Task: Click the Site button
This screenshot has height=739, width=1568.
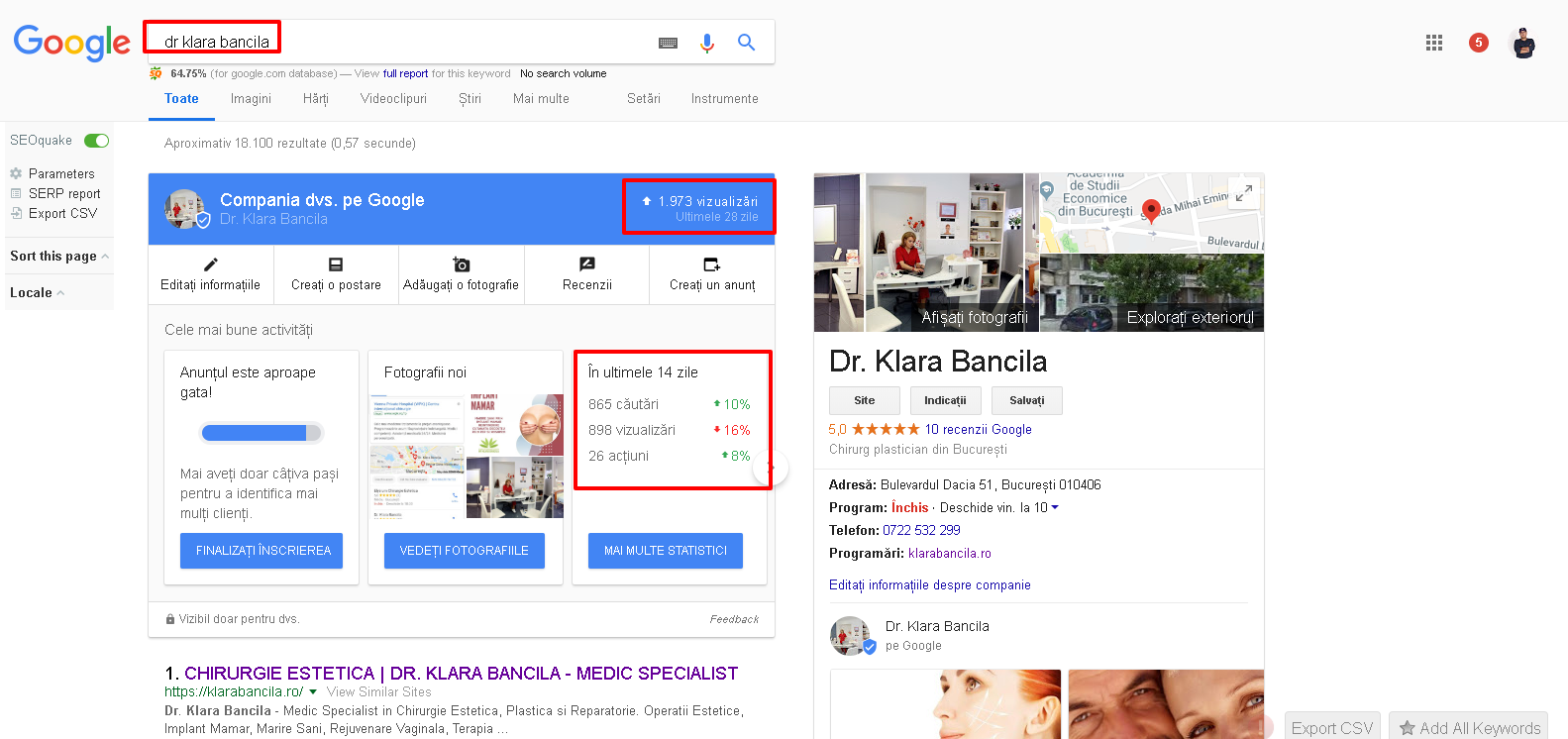Action: pos(865,400)
